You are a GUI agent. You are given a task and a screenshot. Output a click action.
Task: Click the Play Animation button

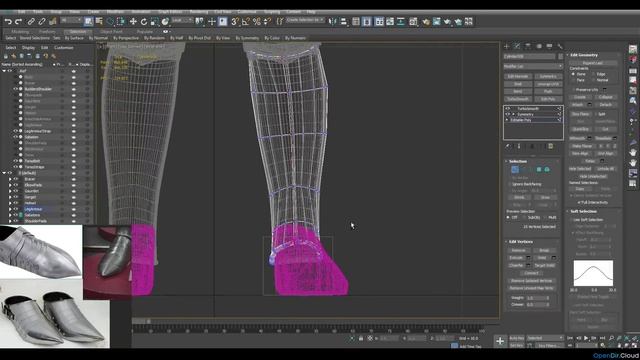click(x=586, y=338)
